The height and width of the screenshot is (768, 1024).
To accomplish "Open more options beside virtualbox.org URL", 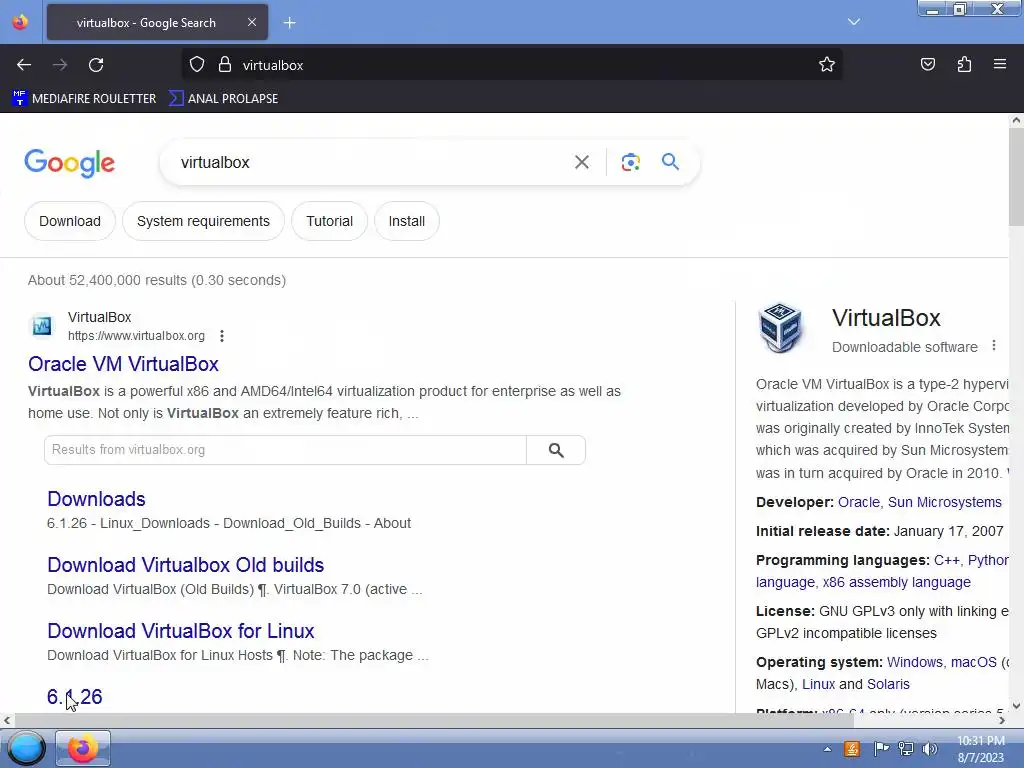I will click(222, 336).
